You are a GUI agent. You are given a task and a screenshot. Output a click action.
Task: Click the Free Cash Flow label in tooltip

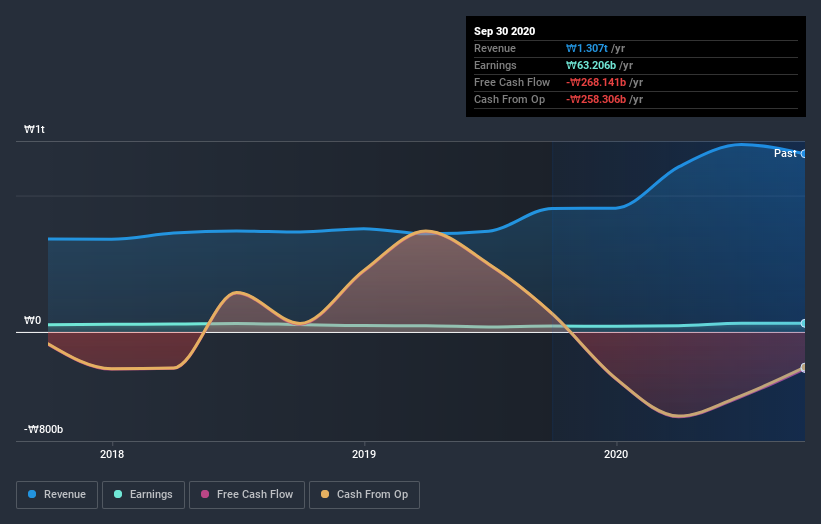point(512,82)
